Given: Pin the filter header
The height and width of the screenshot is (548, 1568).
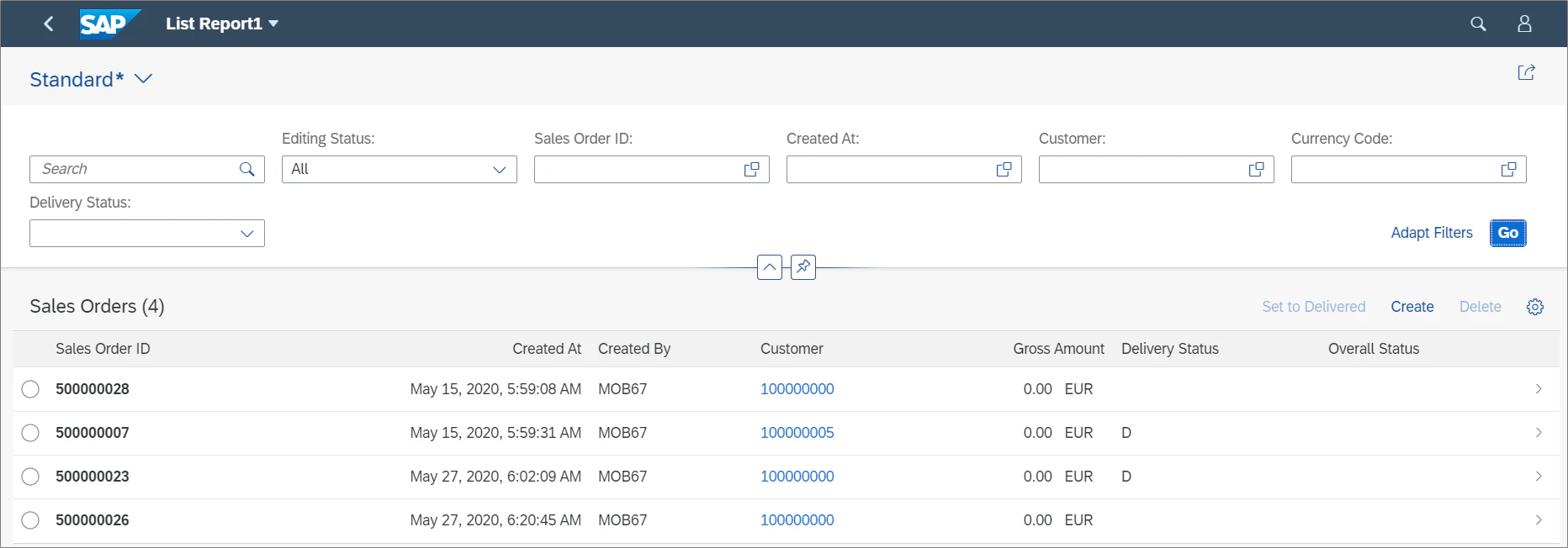Looking at the screenshot, I should click(x=803, y=267).
